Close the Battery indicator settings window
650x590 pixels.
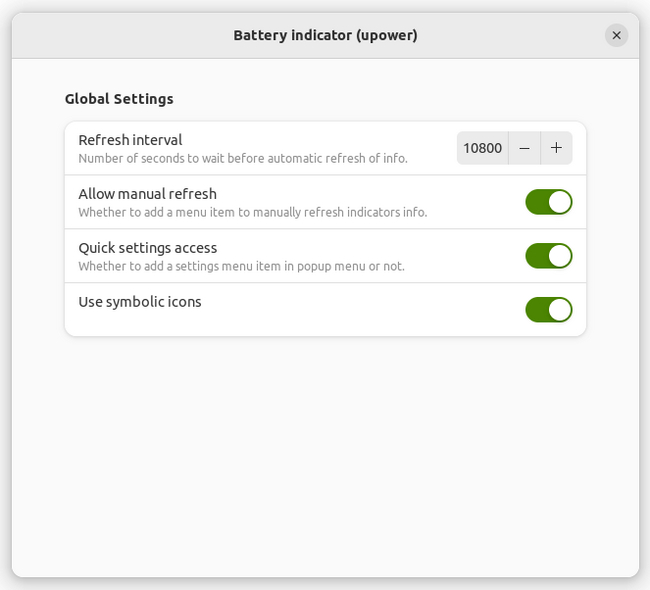click(616, 35)
